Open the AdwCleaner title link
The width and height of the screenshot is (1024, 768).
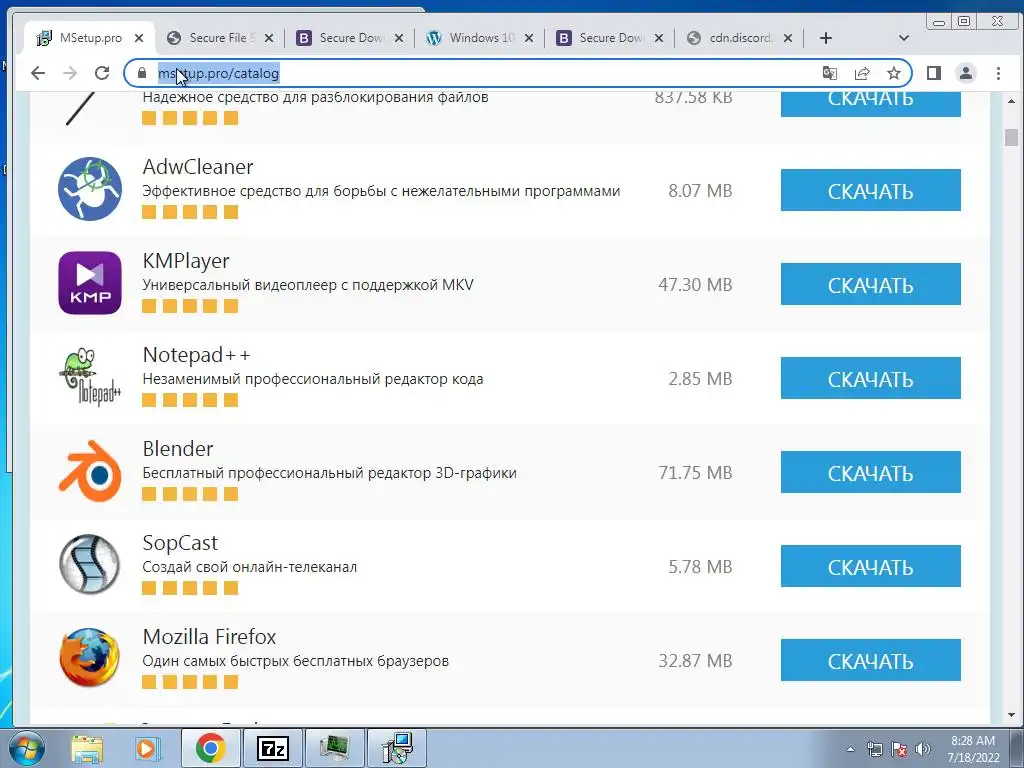pos(198,167)
